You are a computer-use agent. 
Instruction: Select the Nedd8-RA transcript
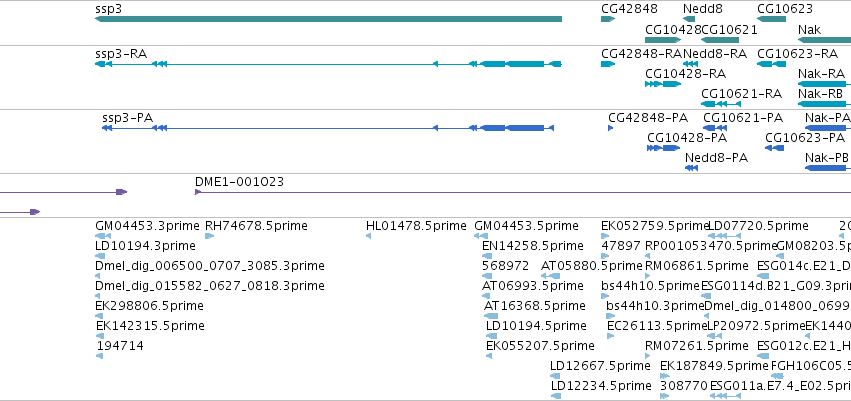[690, 64]
